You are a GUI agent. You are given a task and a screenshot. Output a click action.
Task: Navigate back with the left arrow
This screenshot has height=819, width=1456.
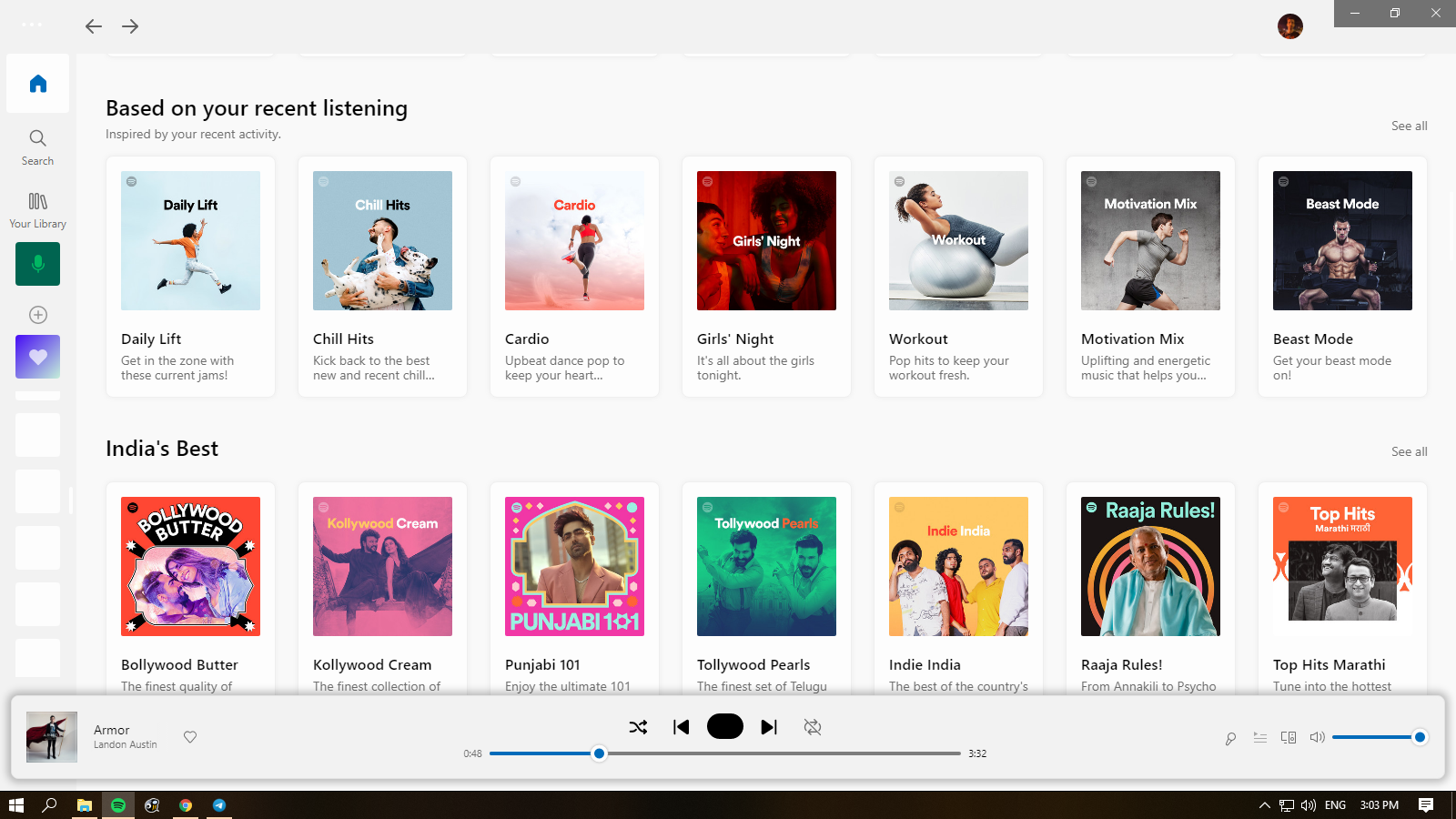pyautogui.click(x=93, y=26)
